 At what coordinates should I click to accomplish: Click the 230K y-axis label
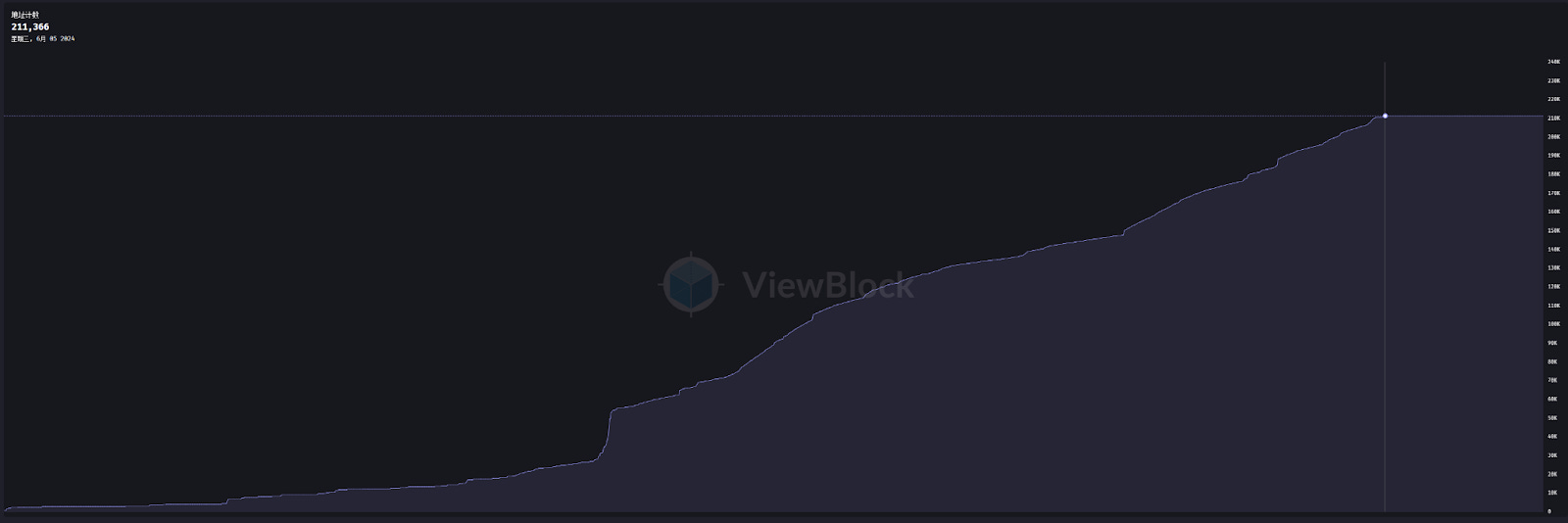coord(1553,80)
